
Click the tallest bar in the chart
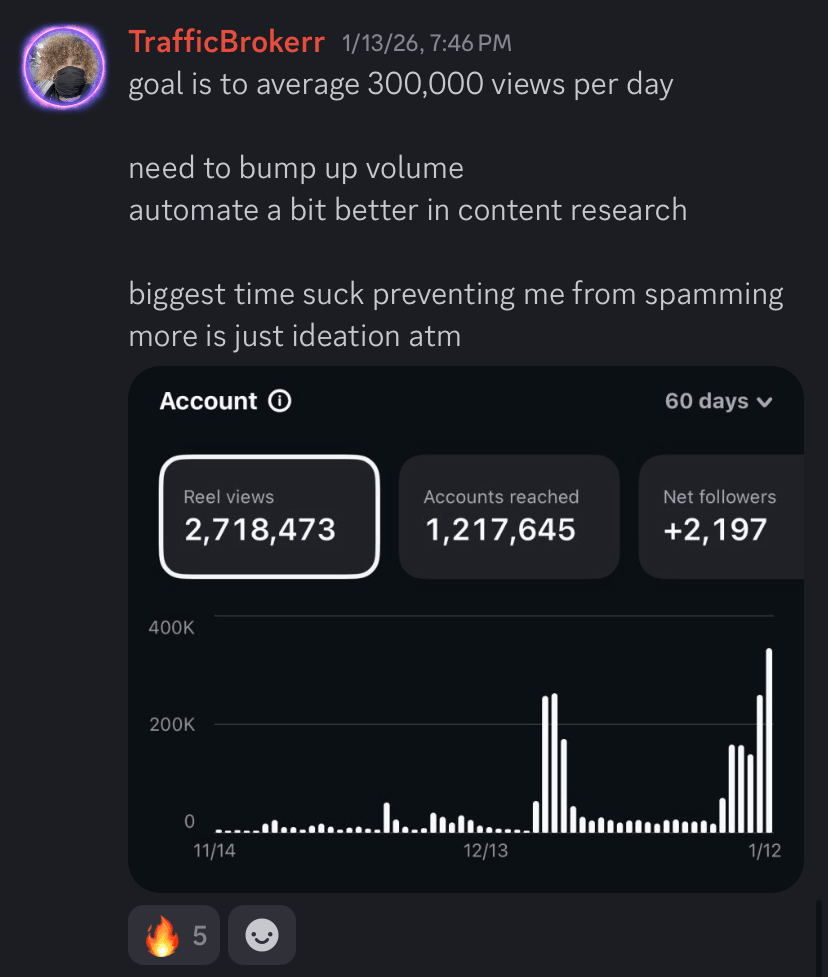point(769,740)
